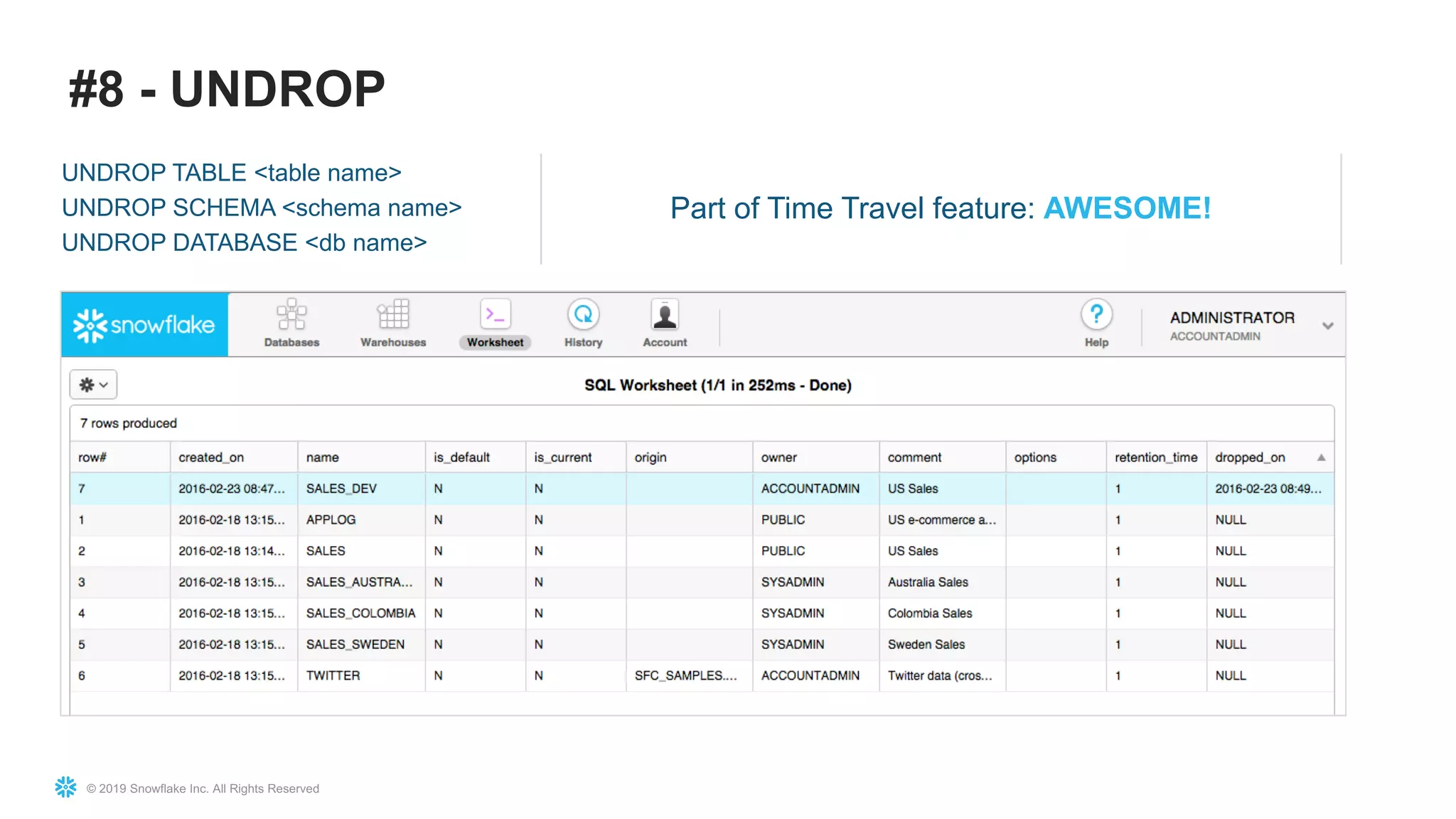Click the 2016-02-23 08:49... dropped_on cell
Image resolution: width=1456 pixels, height=819 pixels.
pyautogui.click(x=1270, y=488)
